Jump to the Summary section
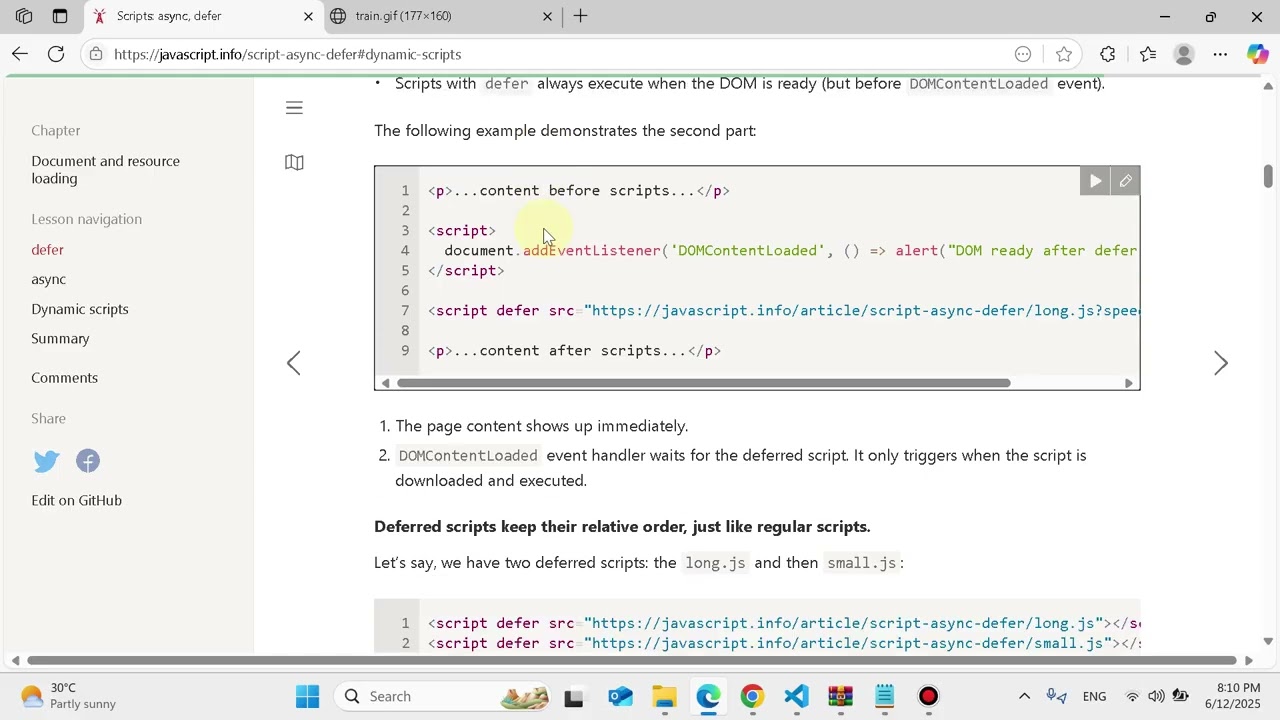1280x720 pixels. tap(60, 338)
